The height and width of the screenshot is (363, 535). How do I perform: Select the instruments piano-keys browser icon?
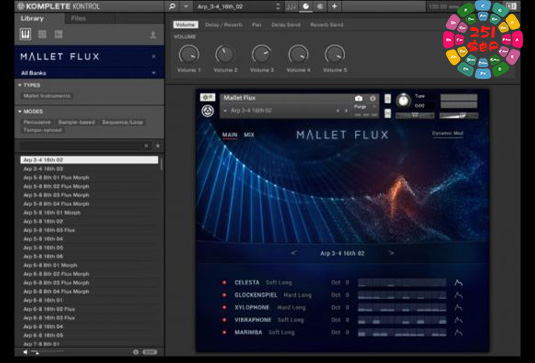point(25,34)
